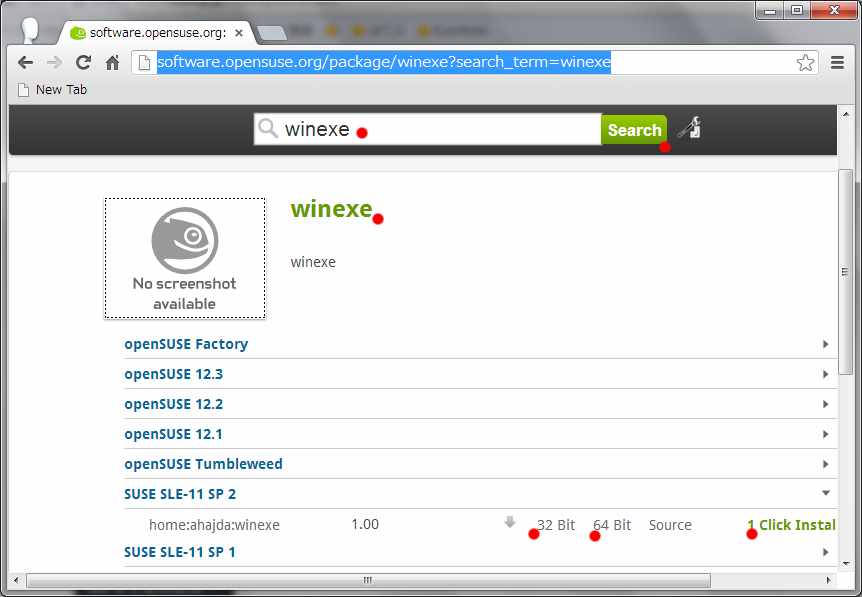The height and width of the screenshot is (597, 862).
Task: Expand the openSUSE 12.3 section
Action: coord(480,374)
